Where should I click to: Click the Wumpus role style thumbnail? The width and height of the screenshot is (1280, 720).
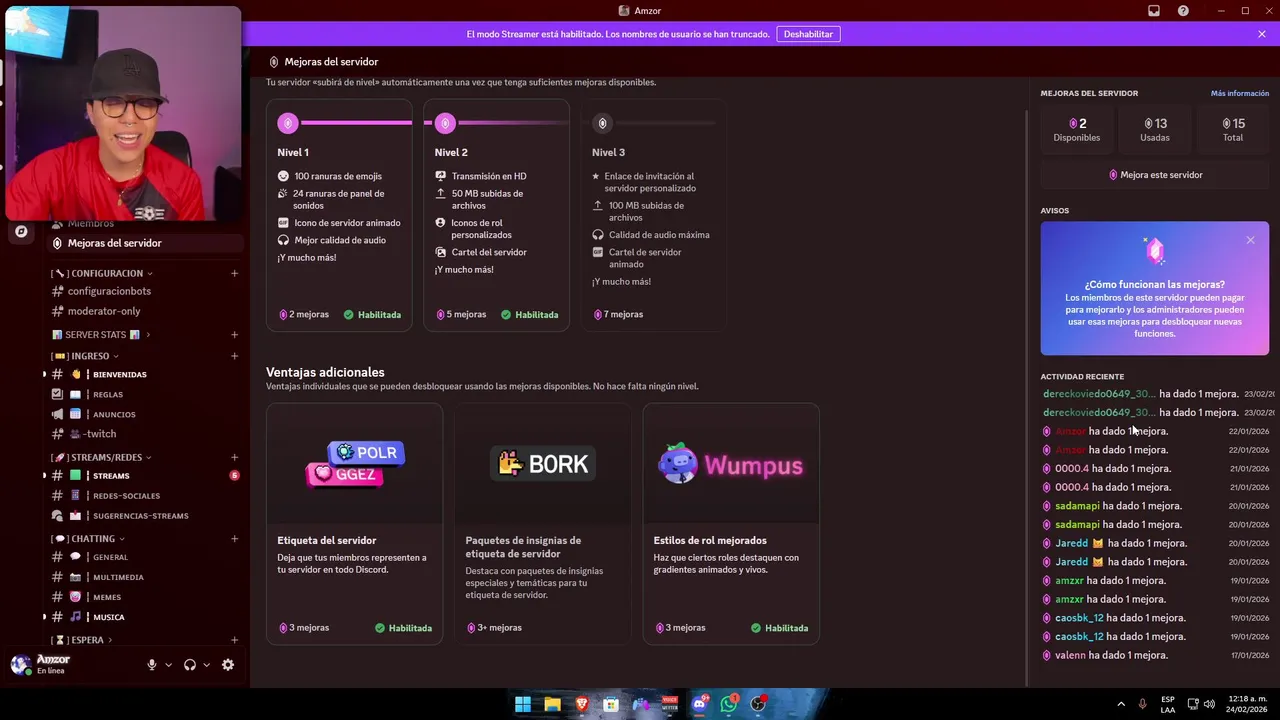pos(731,465)
